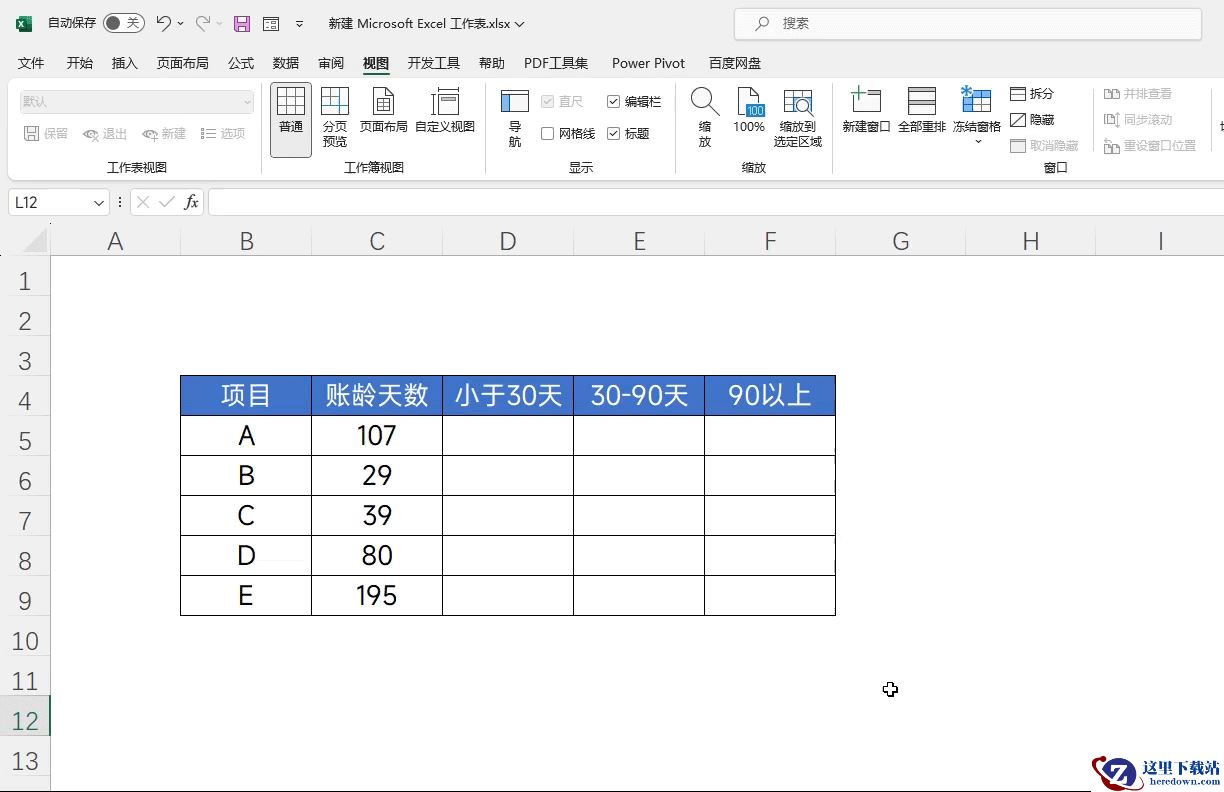Set zoom to 100%

pyautogui.click(x=749, y=111)
